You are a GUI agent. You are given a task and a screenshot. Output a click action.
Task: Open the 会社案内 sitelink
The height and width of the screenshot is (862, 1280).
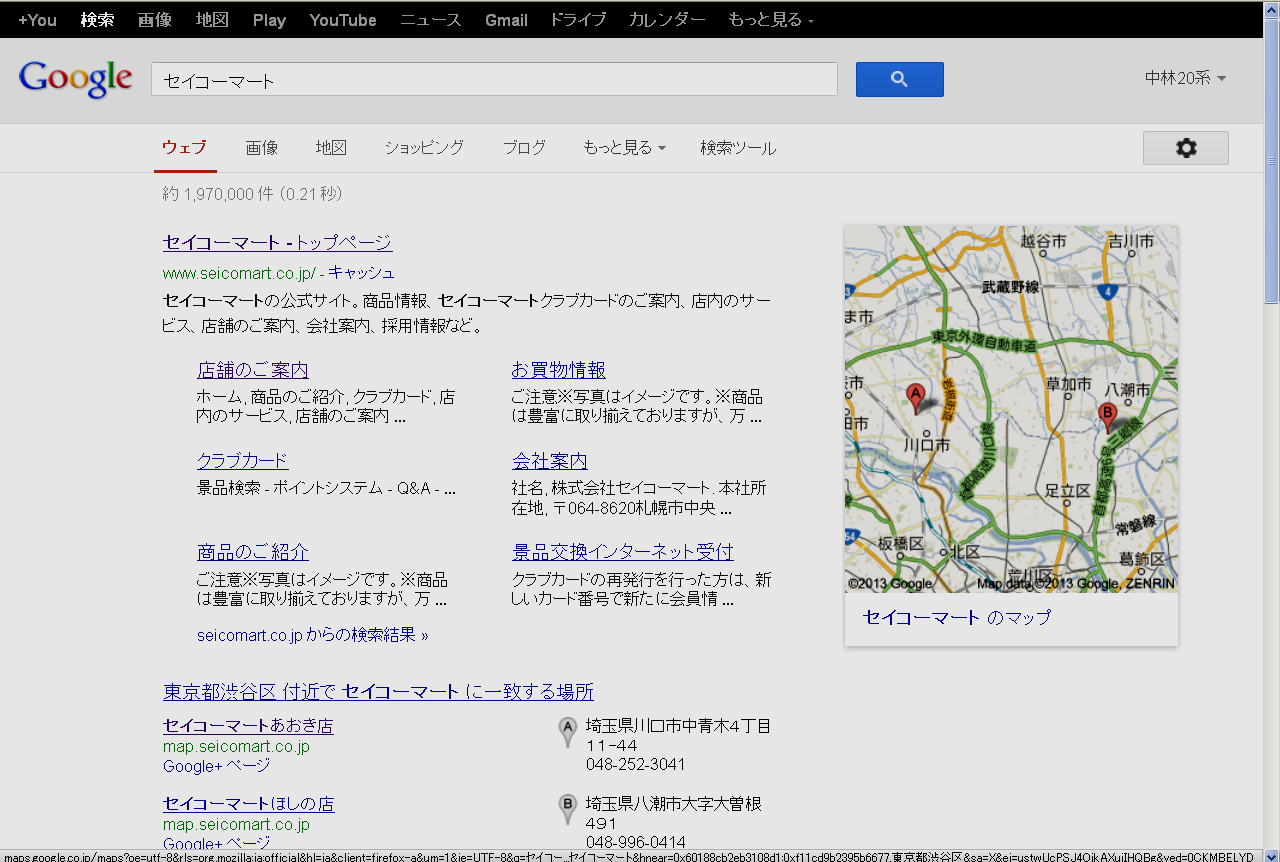pyautogui.click(x=549, y=461)
